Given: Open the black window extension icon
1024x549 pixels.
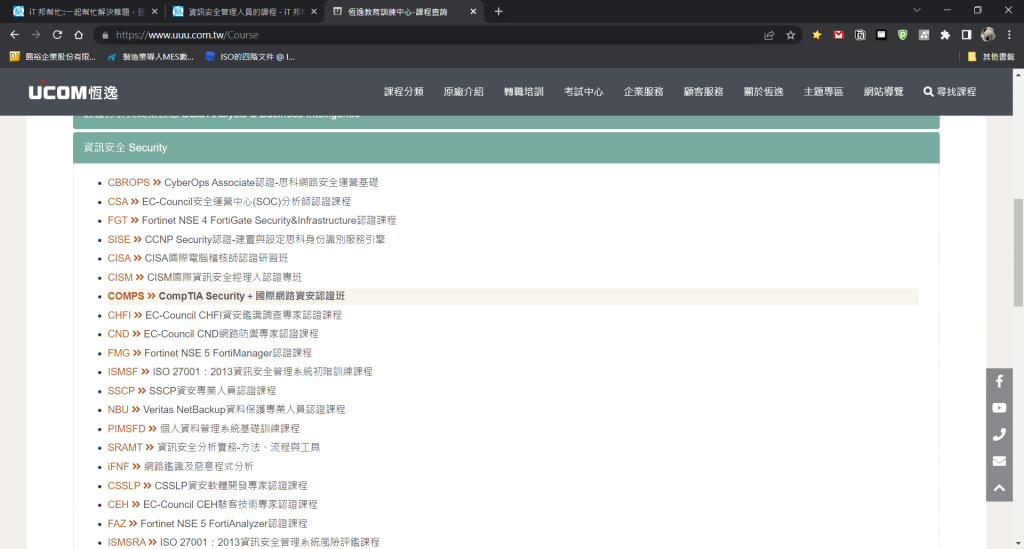Looking at the screenshot, I should (x=881, y=35).
